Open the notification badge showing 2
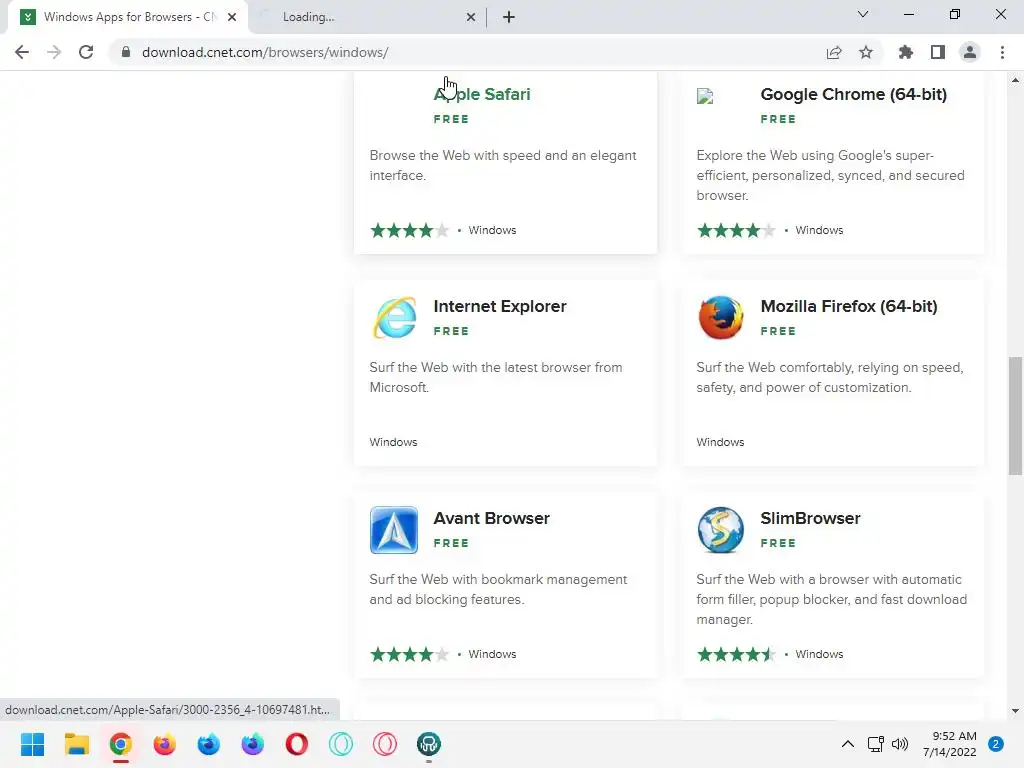 [x=996, y=744]
